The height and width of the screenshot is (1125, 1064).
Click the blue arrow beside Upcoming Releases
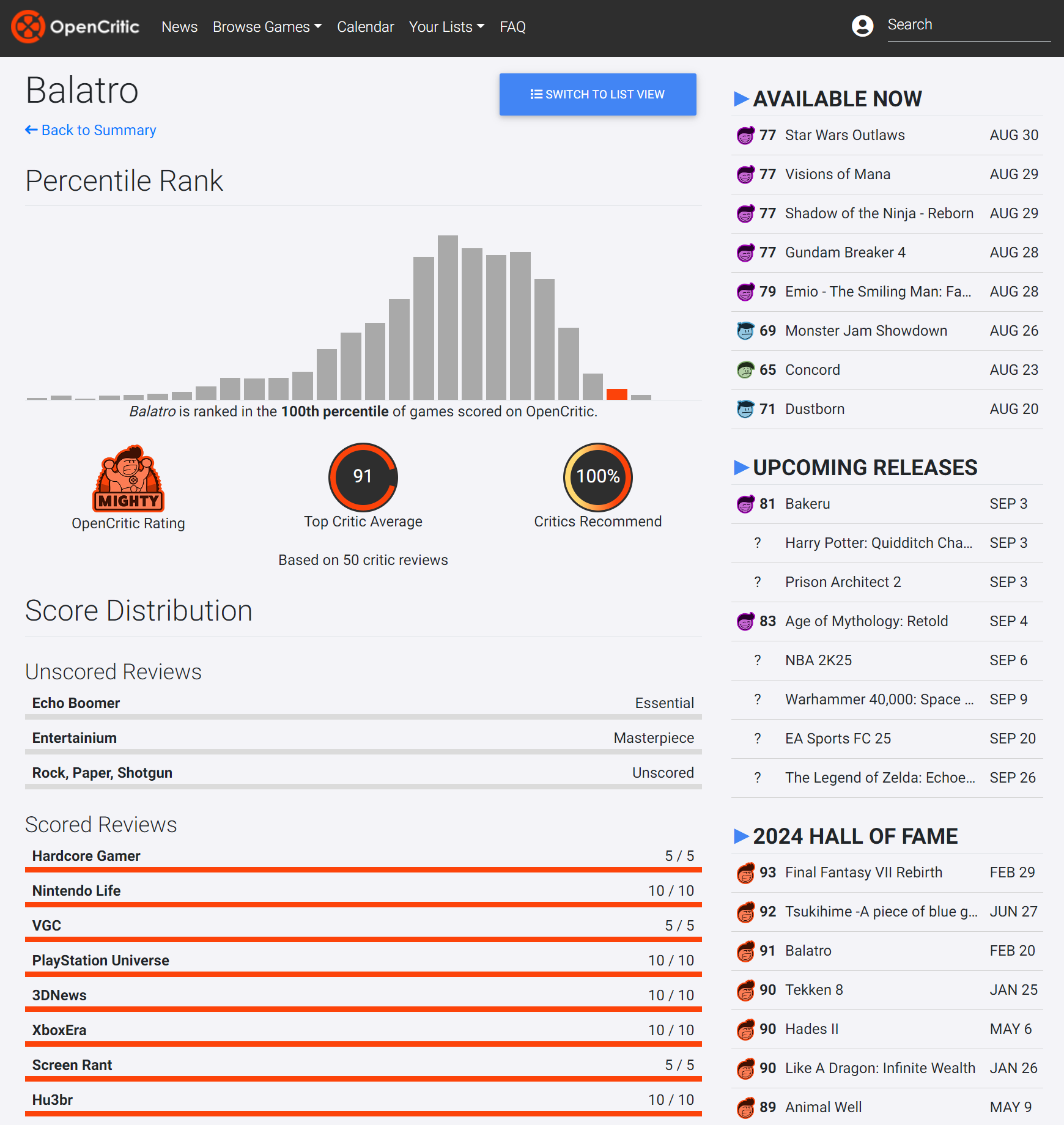(741, 468)
